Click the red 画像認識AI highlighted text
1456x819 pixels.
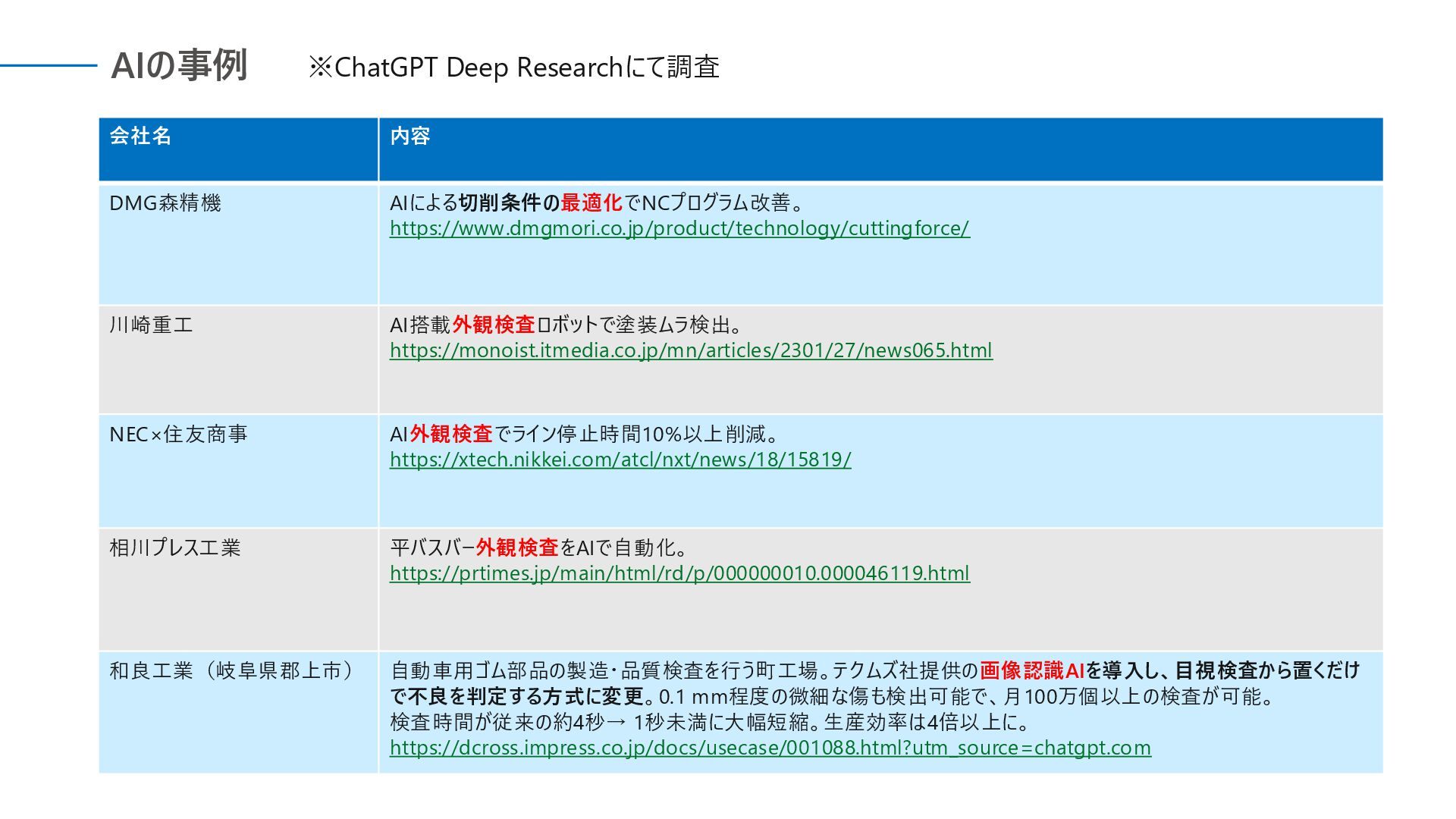coord(1031,671)
